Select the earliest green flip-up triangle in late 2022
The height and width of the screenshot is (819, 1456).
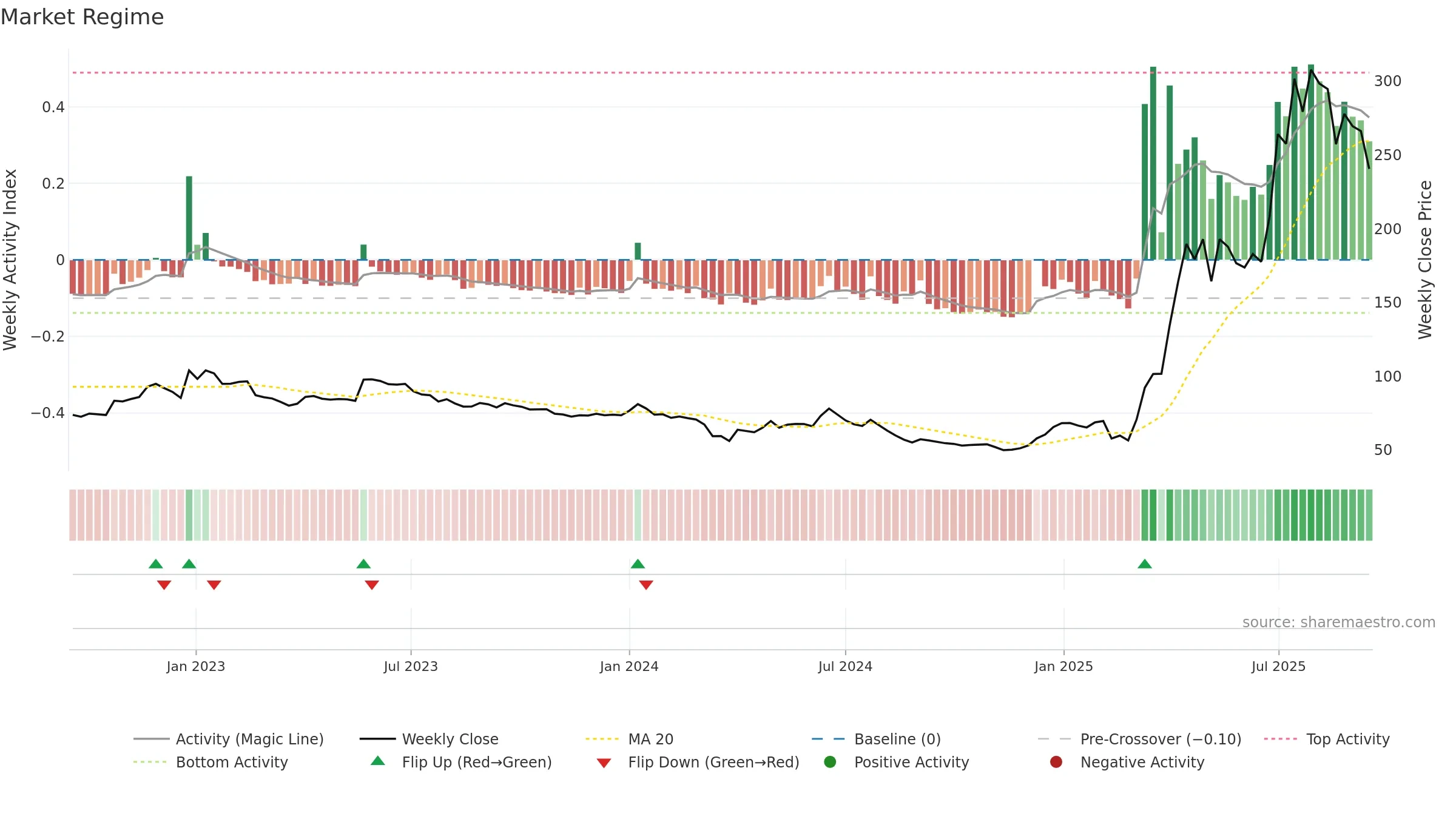(156, 564)
